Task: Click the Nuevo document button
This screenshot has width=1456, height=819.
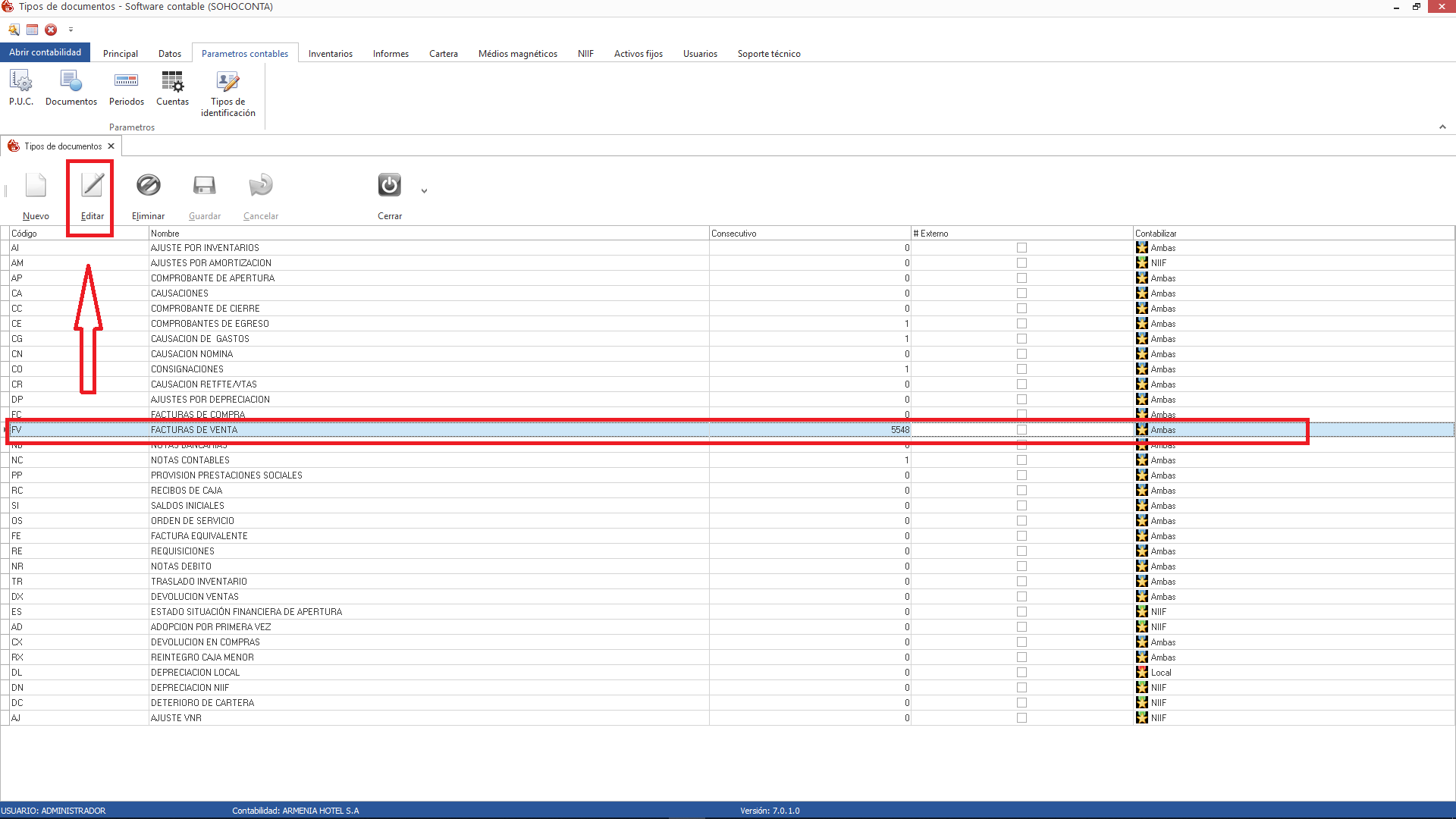Action: pyautogui.click(x=36, y=186)
